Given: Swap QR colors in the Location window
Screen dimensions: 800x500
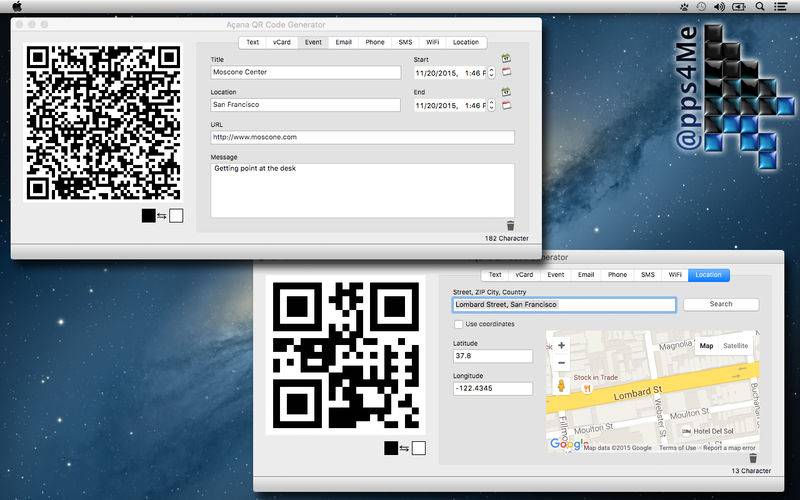Looking at the screenshot, I should (405, 448).
